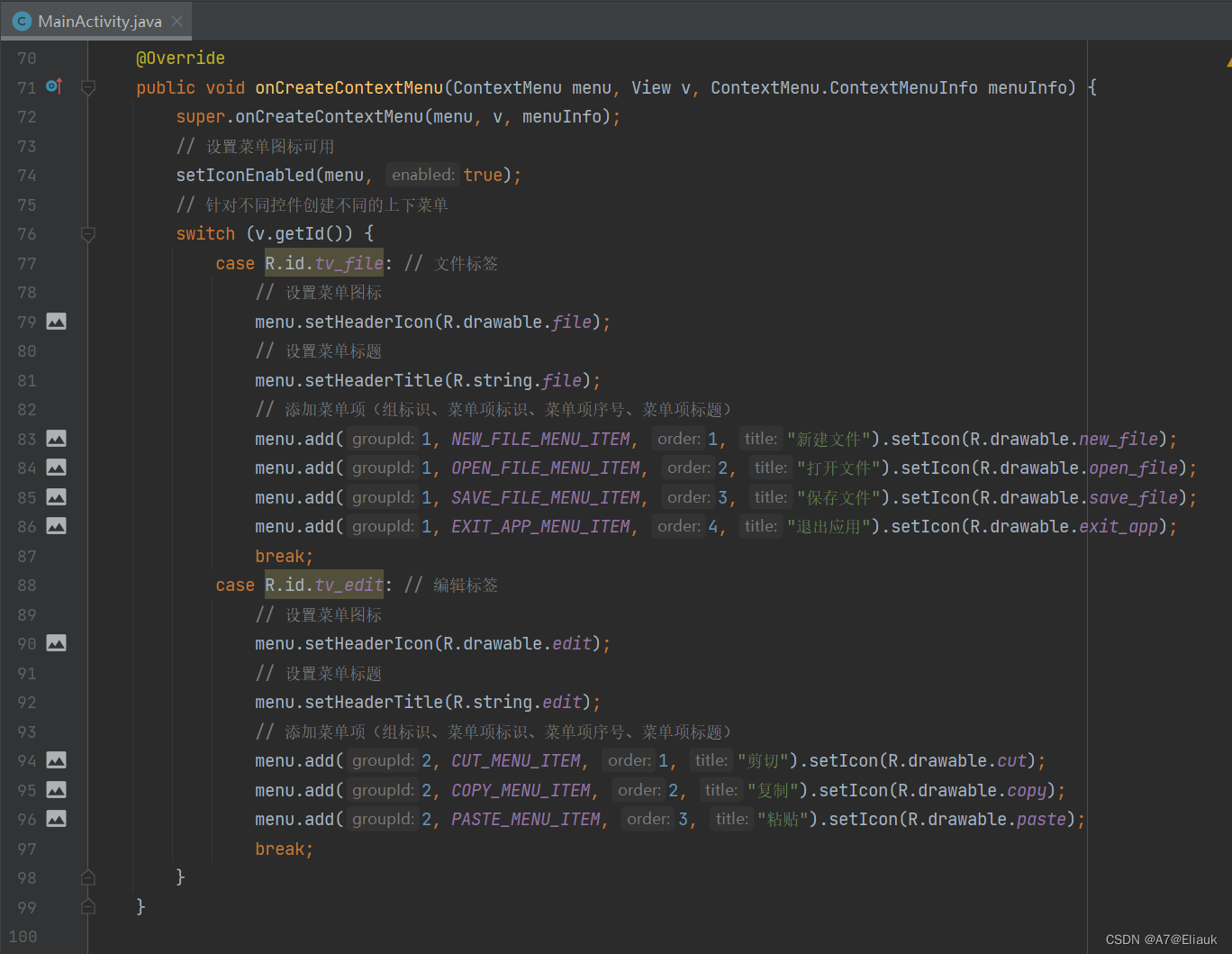Click the cut drawable gutter icon on line 94
This screenshot has width=1232, height=954.
(x=56, y=760)
